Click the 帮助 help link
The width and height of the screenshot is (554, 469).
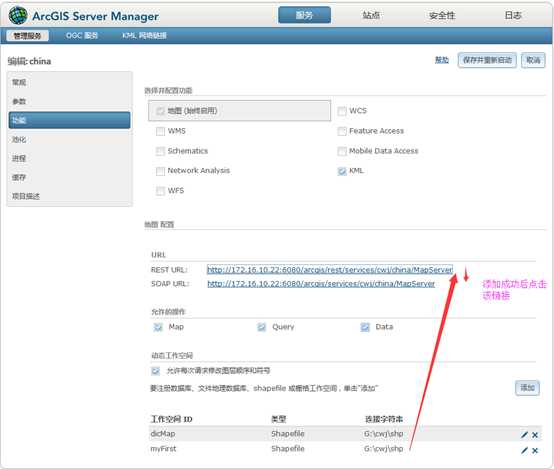442,60
